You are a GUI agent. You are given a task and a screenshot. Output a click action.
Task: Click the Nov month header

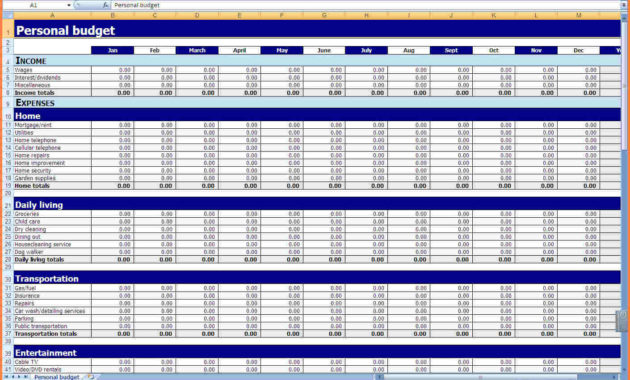[536, 50]
